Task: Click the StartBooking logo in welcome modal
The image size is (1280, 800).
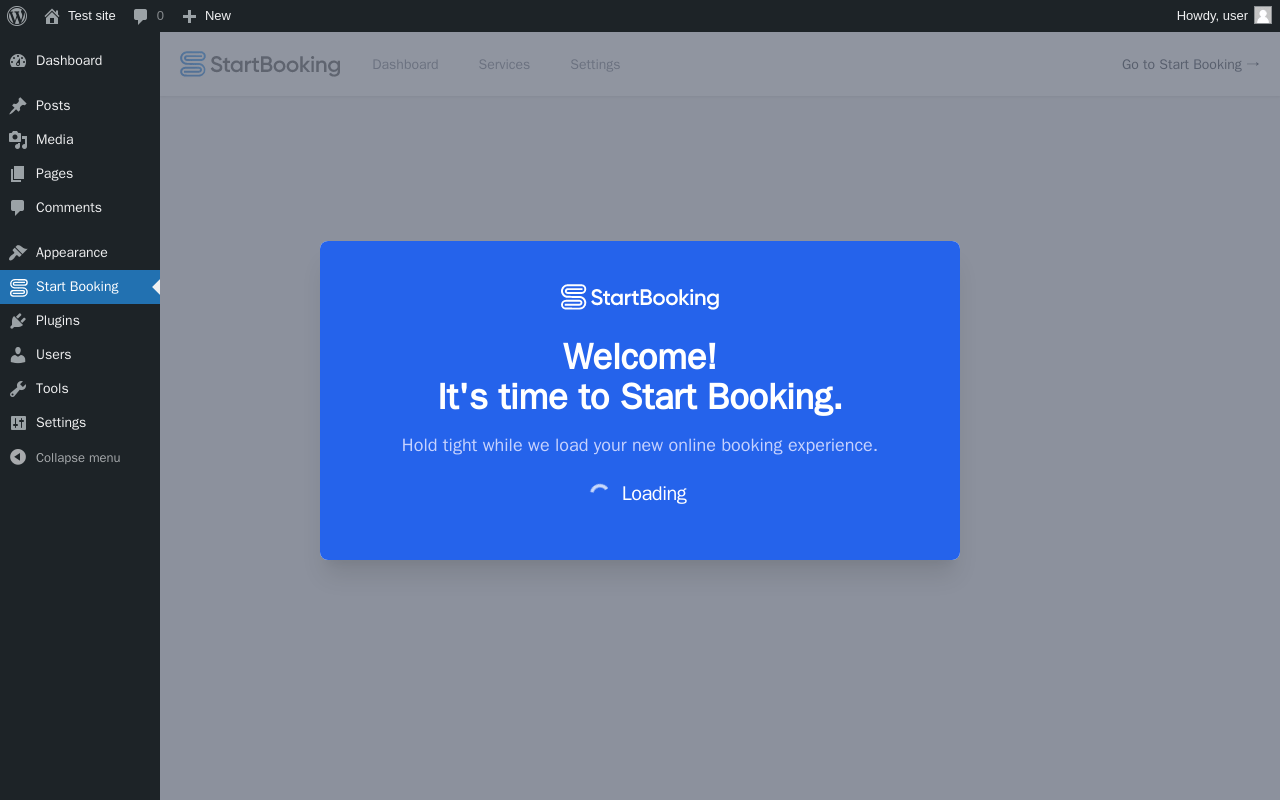Action: tap(640, 297)
